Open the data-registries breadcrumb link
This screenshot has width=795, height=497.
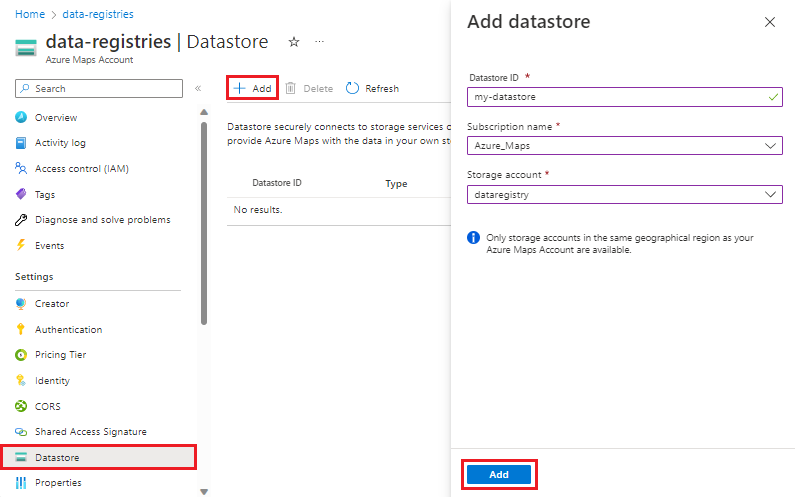click(x=98, y=14)
